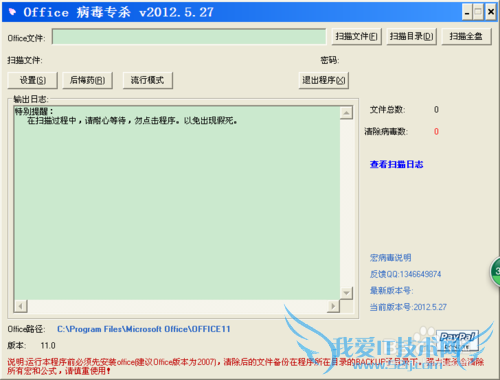Click the 后悔药(R) restore button
This screenshot has width=500, height=380.
87,80
